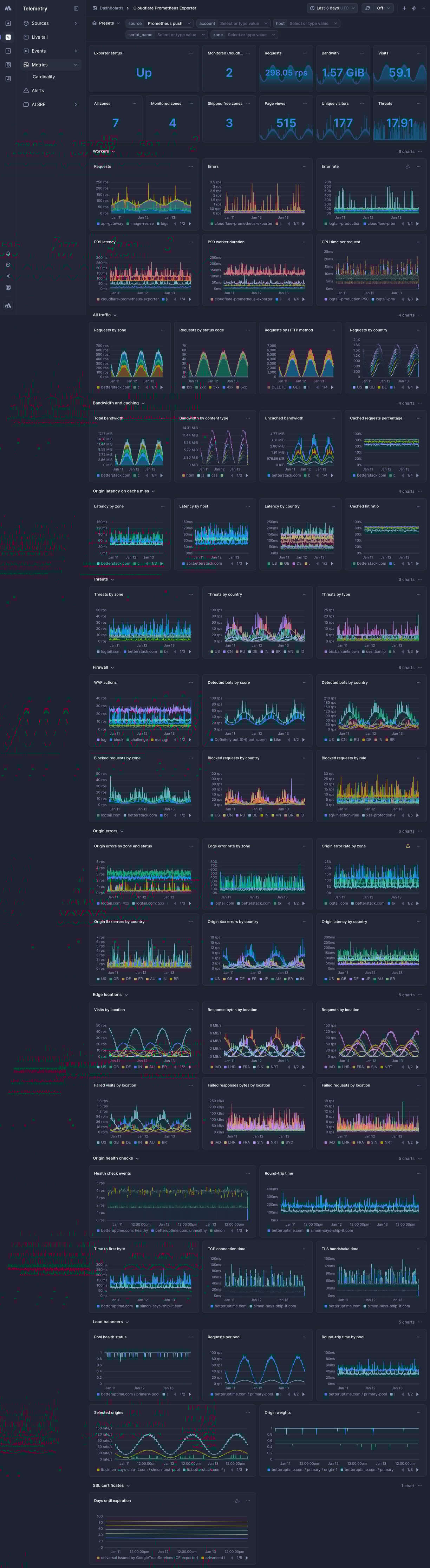Click the lightning bolt icon in the header
430x1568 pixels.
click(414, 8)
